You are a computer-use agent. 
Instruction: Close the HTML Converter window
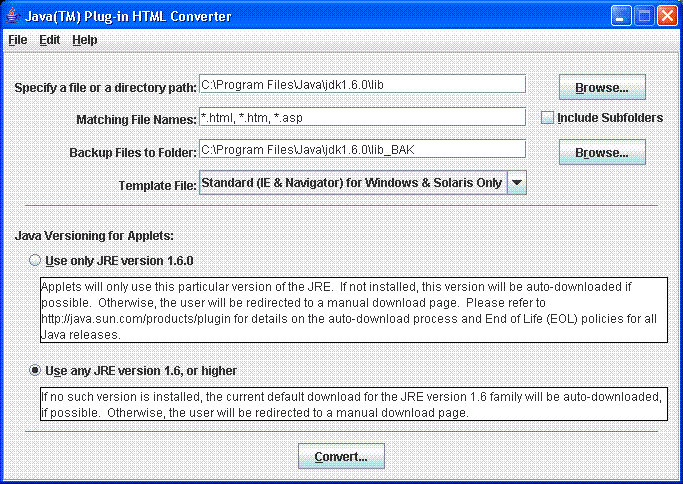(x=667, y=16)
